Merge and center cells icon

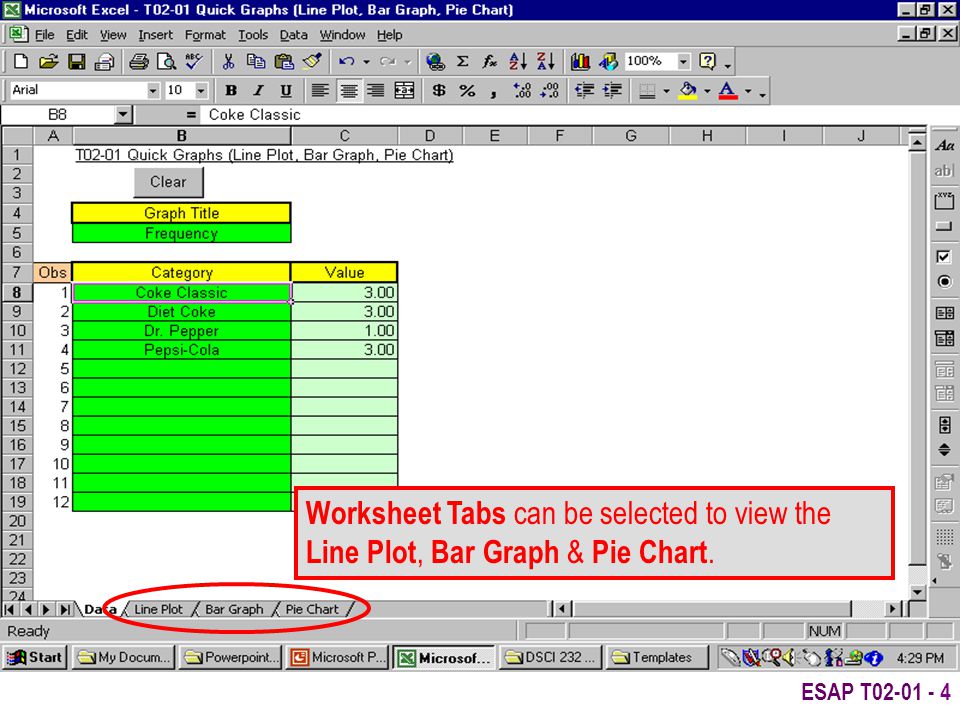[x=404, y=91]
